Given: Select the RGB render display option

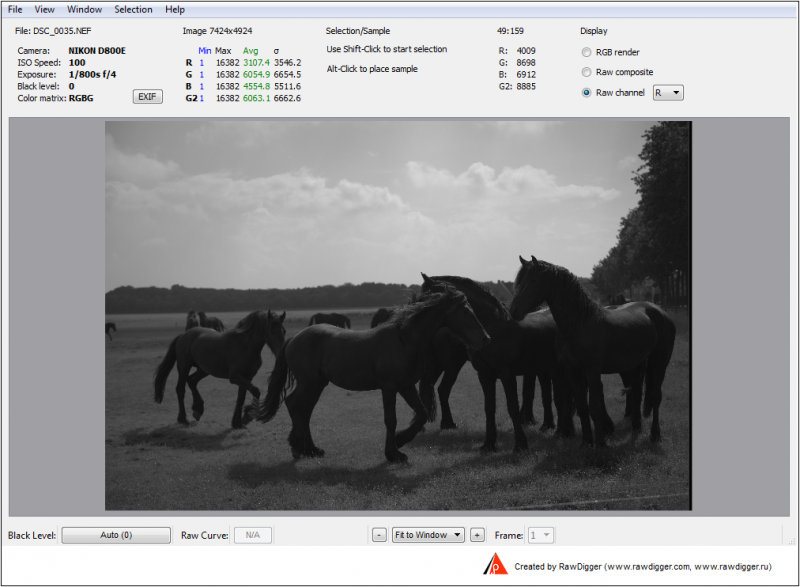Looking at the screenshot, I should click(x=611, y=52).
